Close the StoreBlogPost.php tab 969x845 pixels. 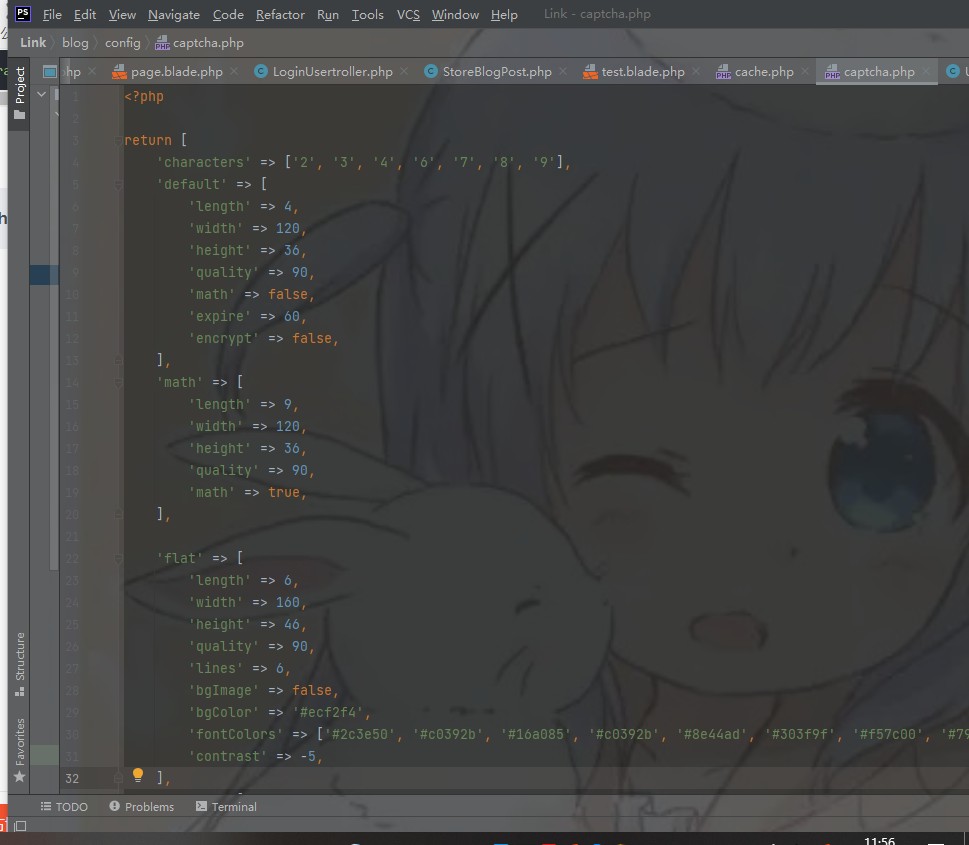click(563, 72)
